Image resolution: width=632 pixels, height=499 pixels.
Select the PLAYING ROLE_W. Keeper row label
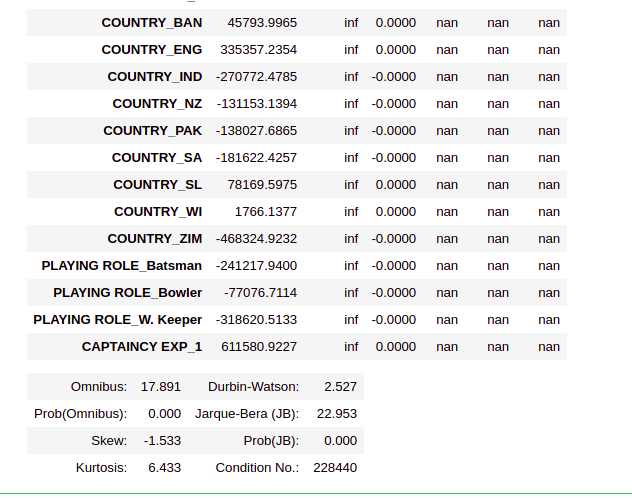118,320
